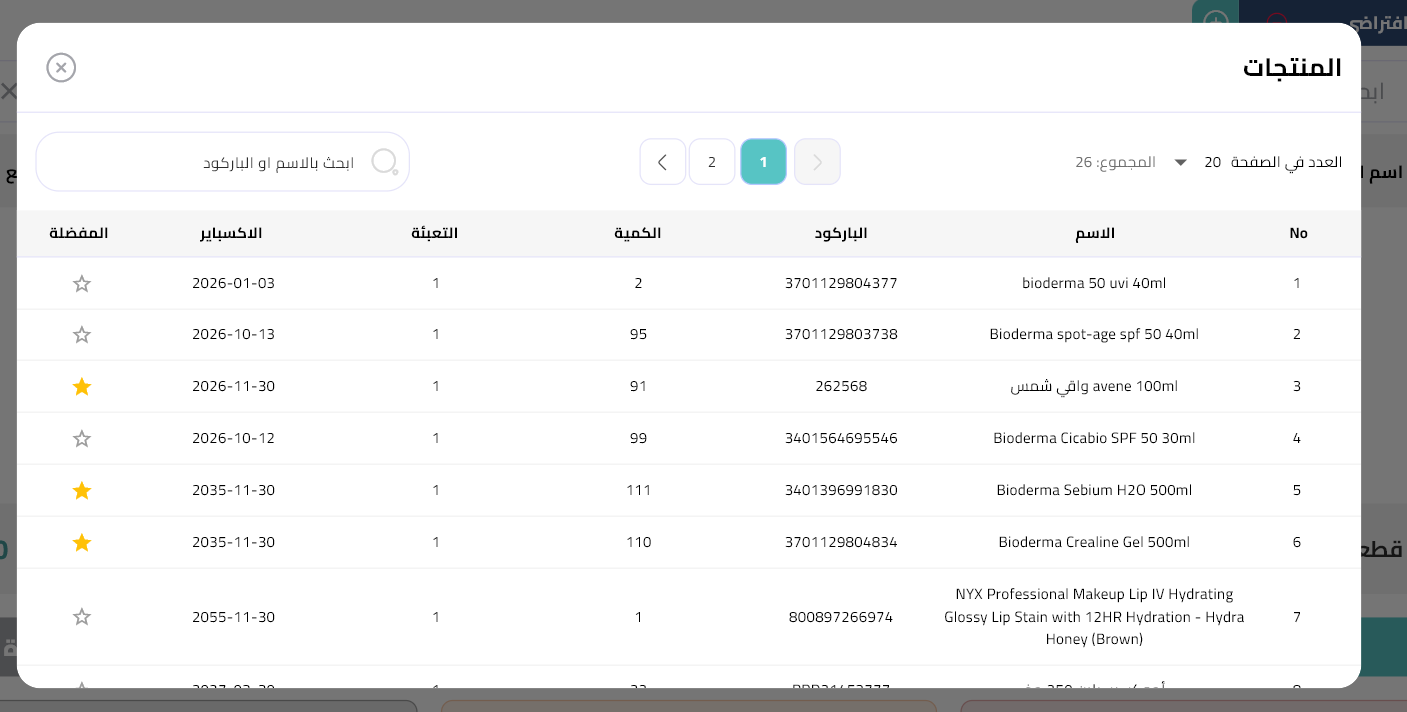Image resolution: width=1407 pixels, height=712 pixels.
Task: Click expiry date 2055-11-30
Action: coord(233,617)
